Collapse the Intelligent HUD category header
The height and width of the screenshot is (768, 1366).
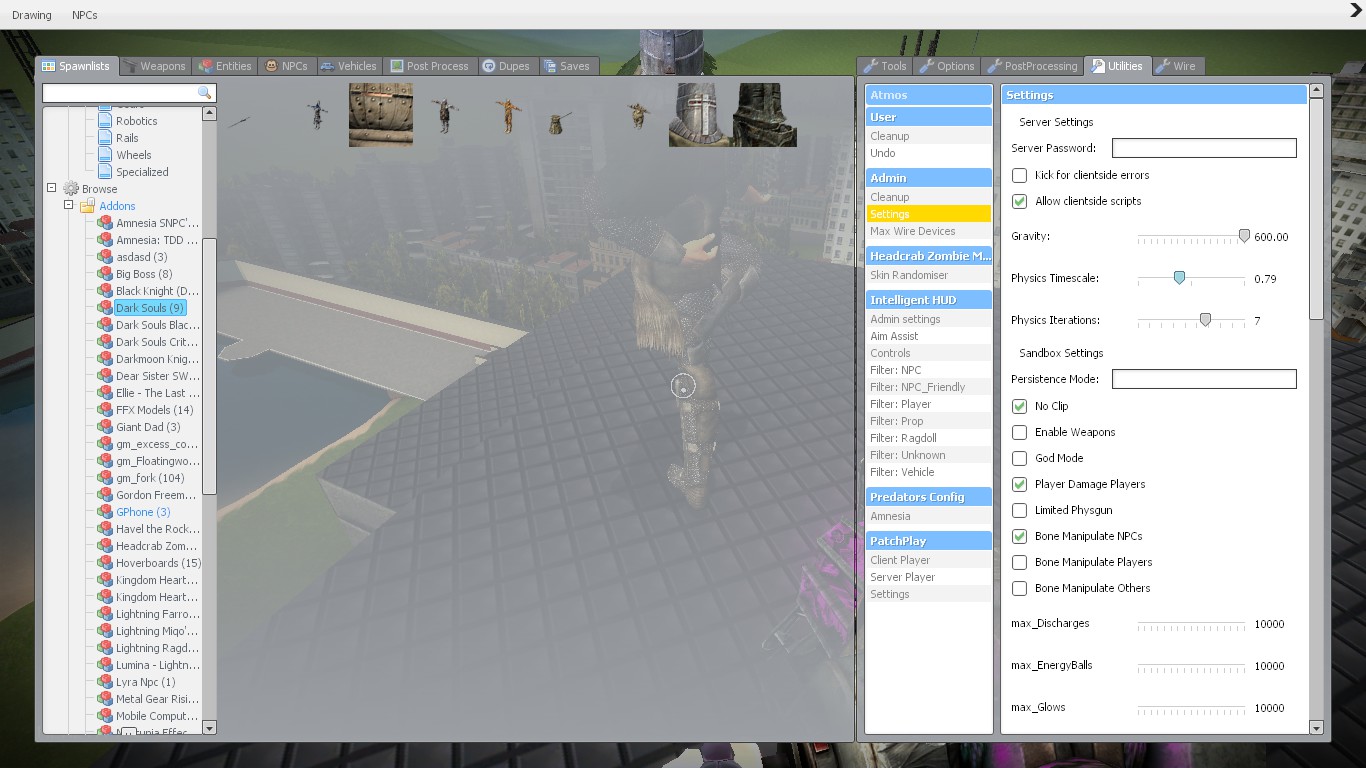point(929,300)
